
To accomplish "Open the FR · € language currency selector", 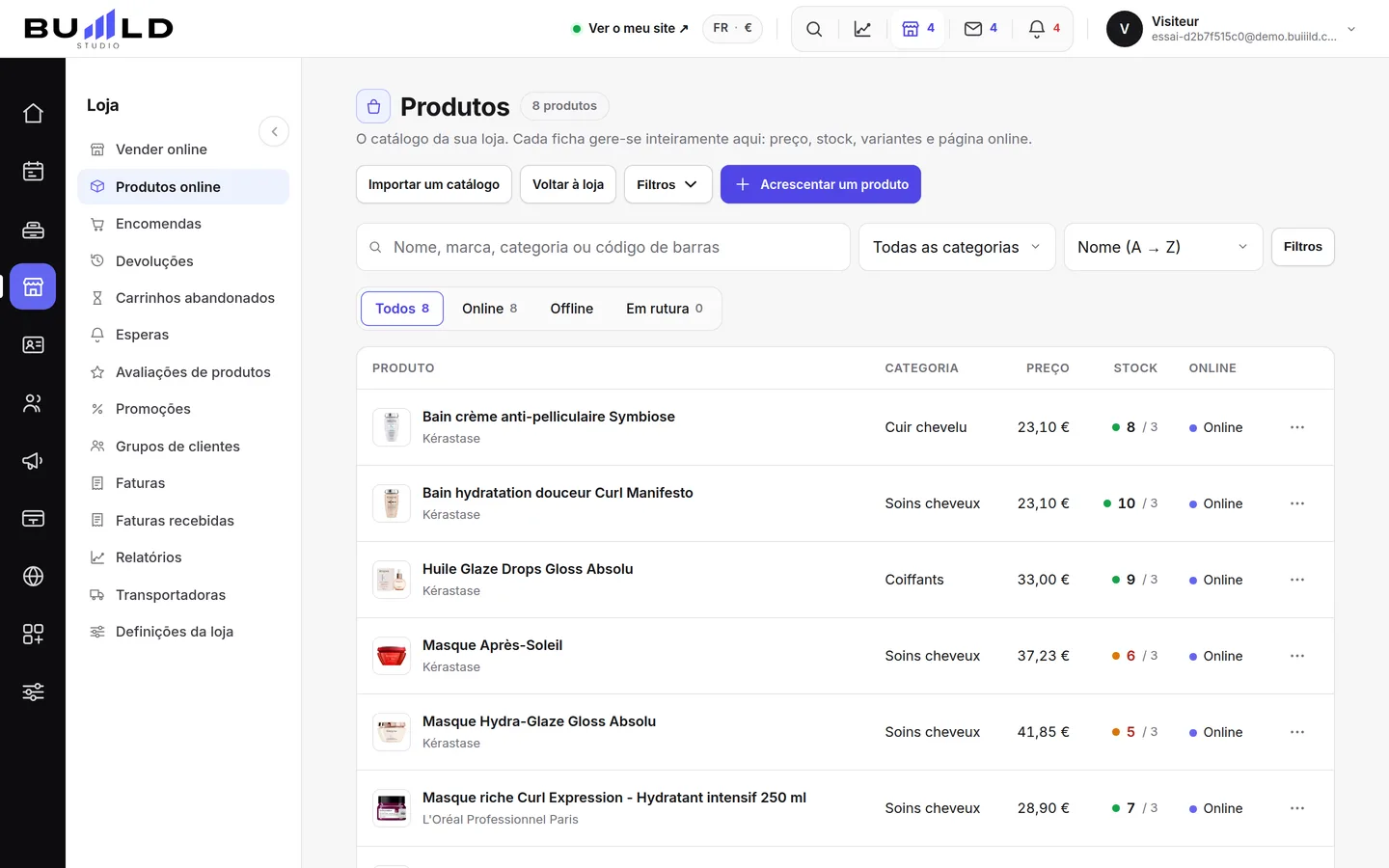I will tap(732, 29).
